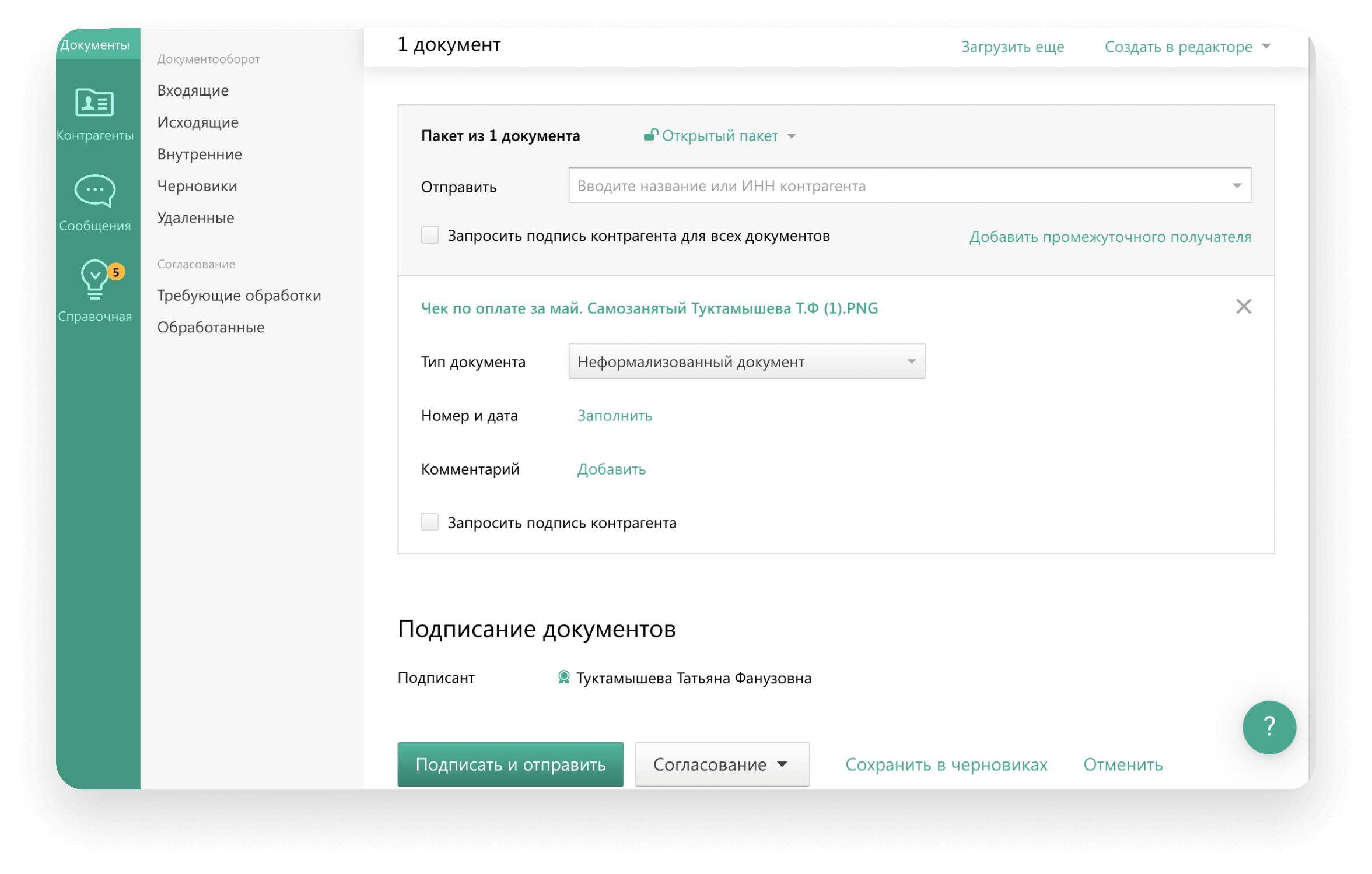Open the Тип документа dropdown
This screenshot has height=874, width=1372.
click(746, 361)
